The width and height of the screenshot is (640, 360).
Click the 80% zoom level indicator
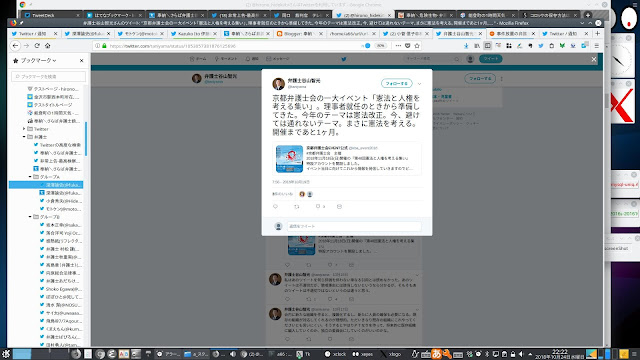click(x=381, y=46)
